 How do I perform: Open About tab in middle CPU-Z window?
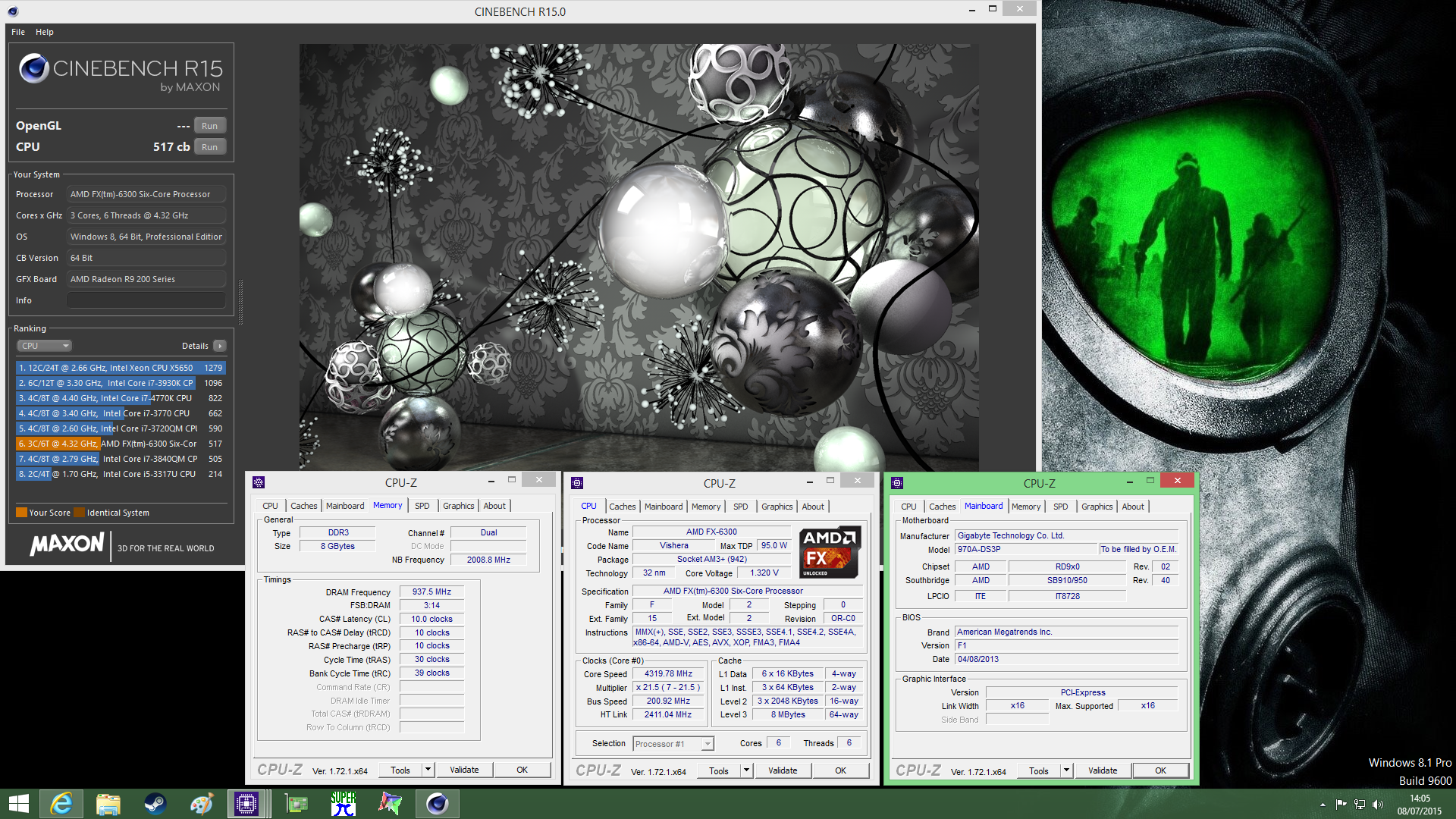tap(813, 507)
